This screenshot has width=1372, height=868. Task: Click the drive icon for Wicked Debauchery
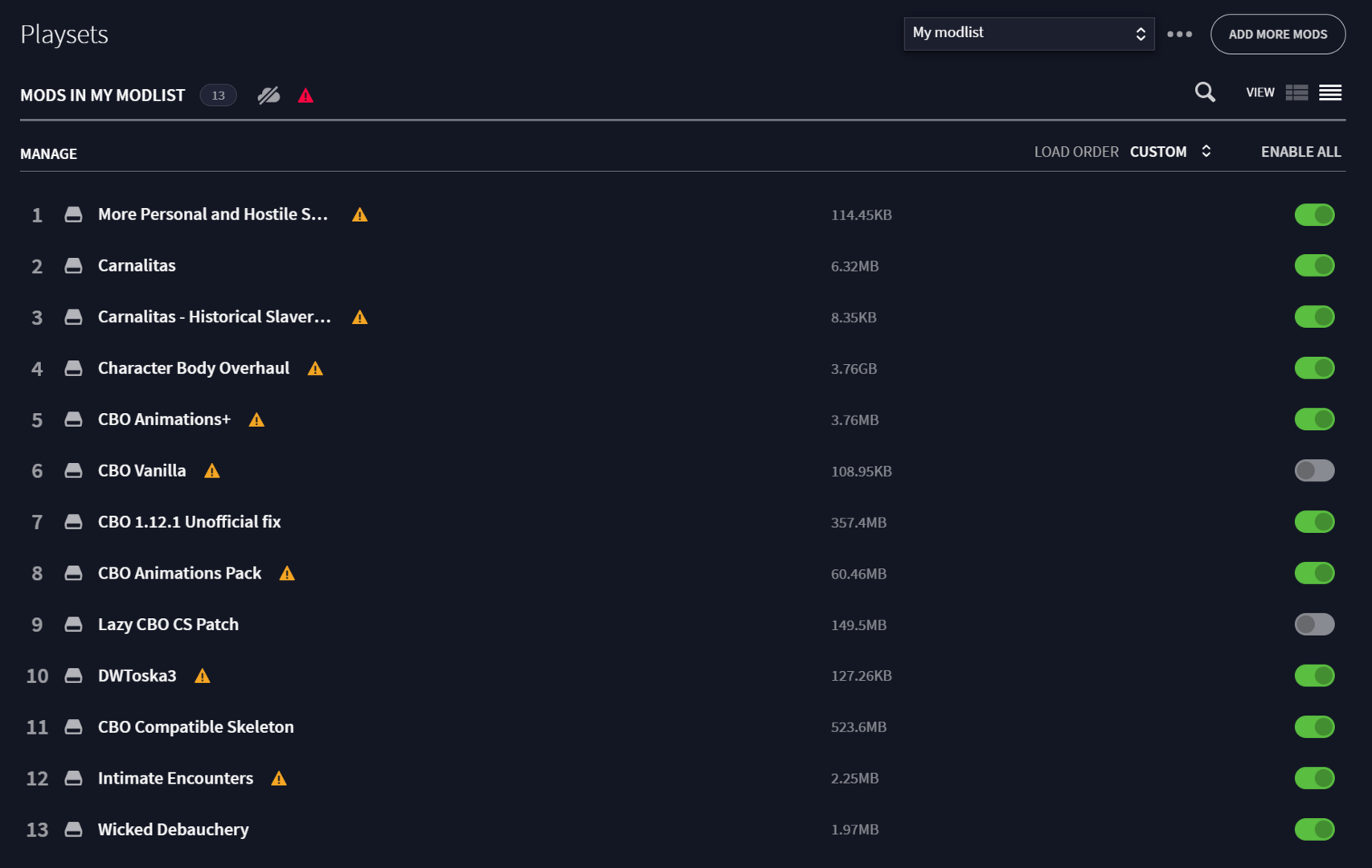pos(73,829)
